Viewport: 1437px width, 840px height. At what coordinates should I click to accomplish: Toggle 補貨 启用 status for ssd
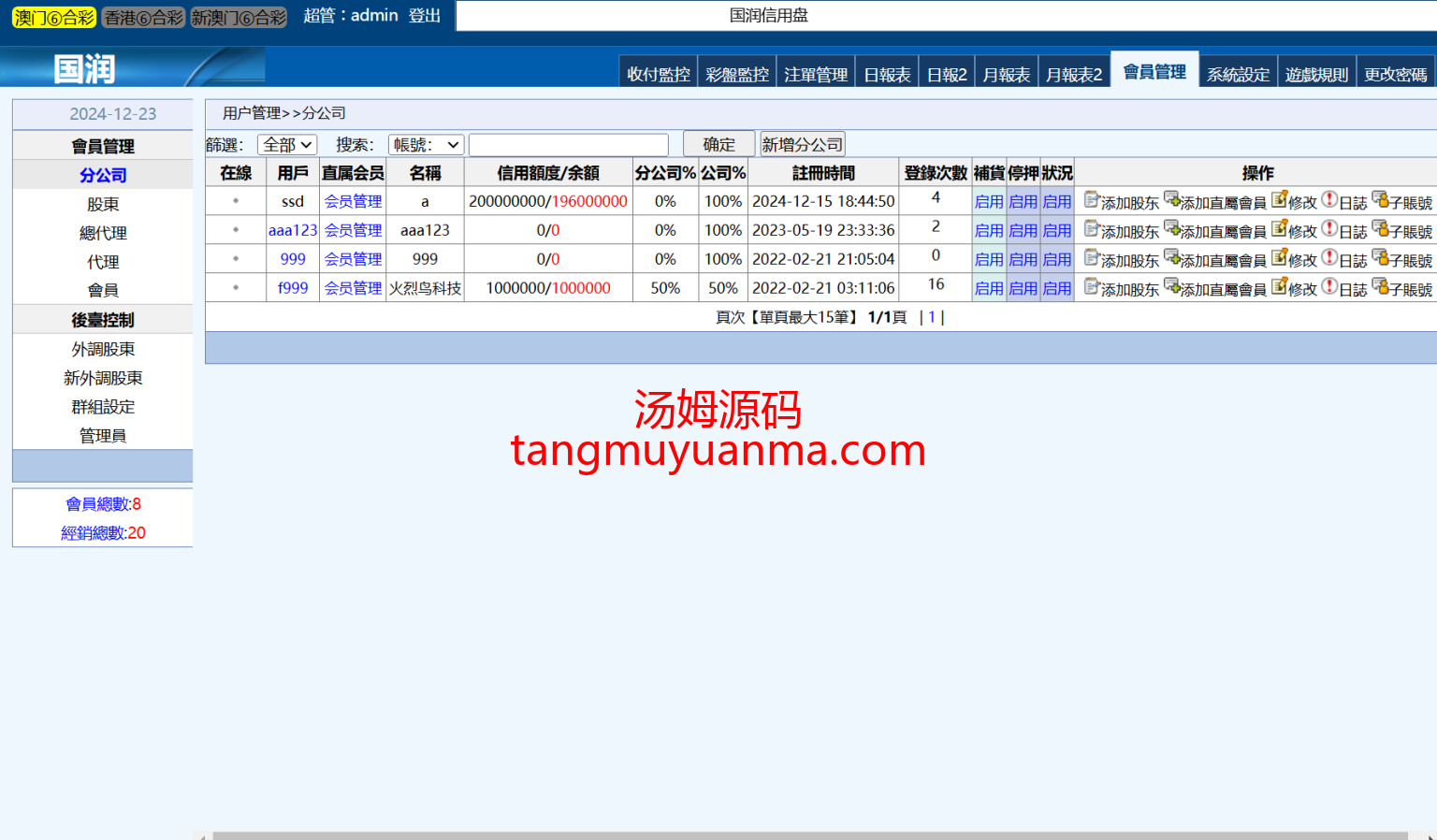(989, 202)
